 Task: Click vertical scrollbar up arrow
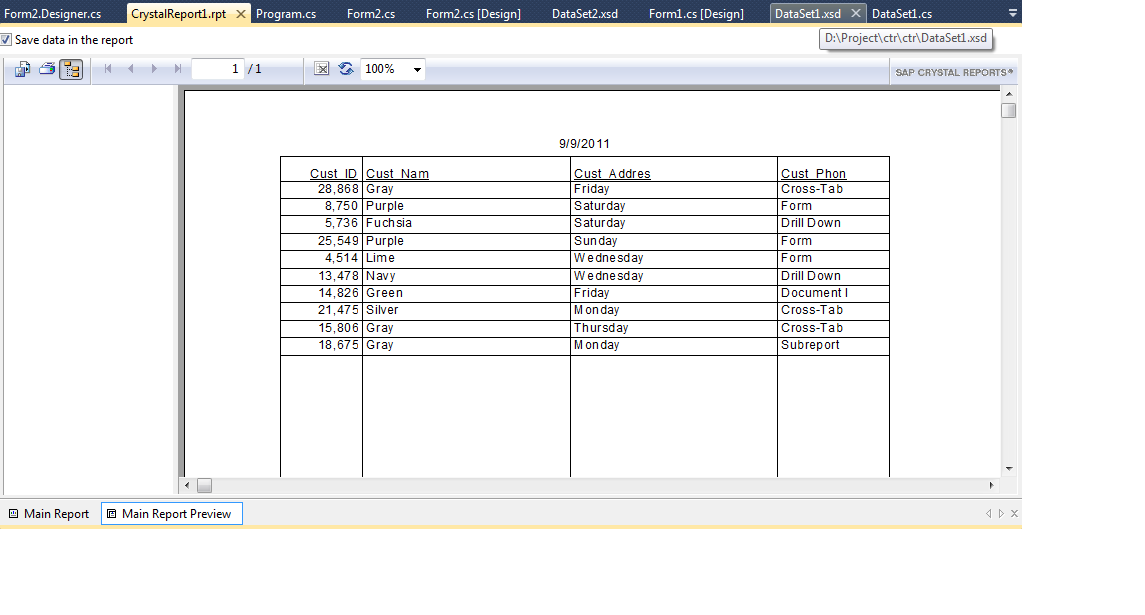click(1008, 94)
